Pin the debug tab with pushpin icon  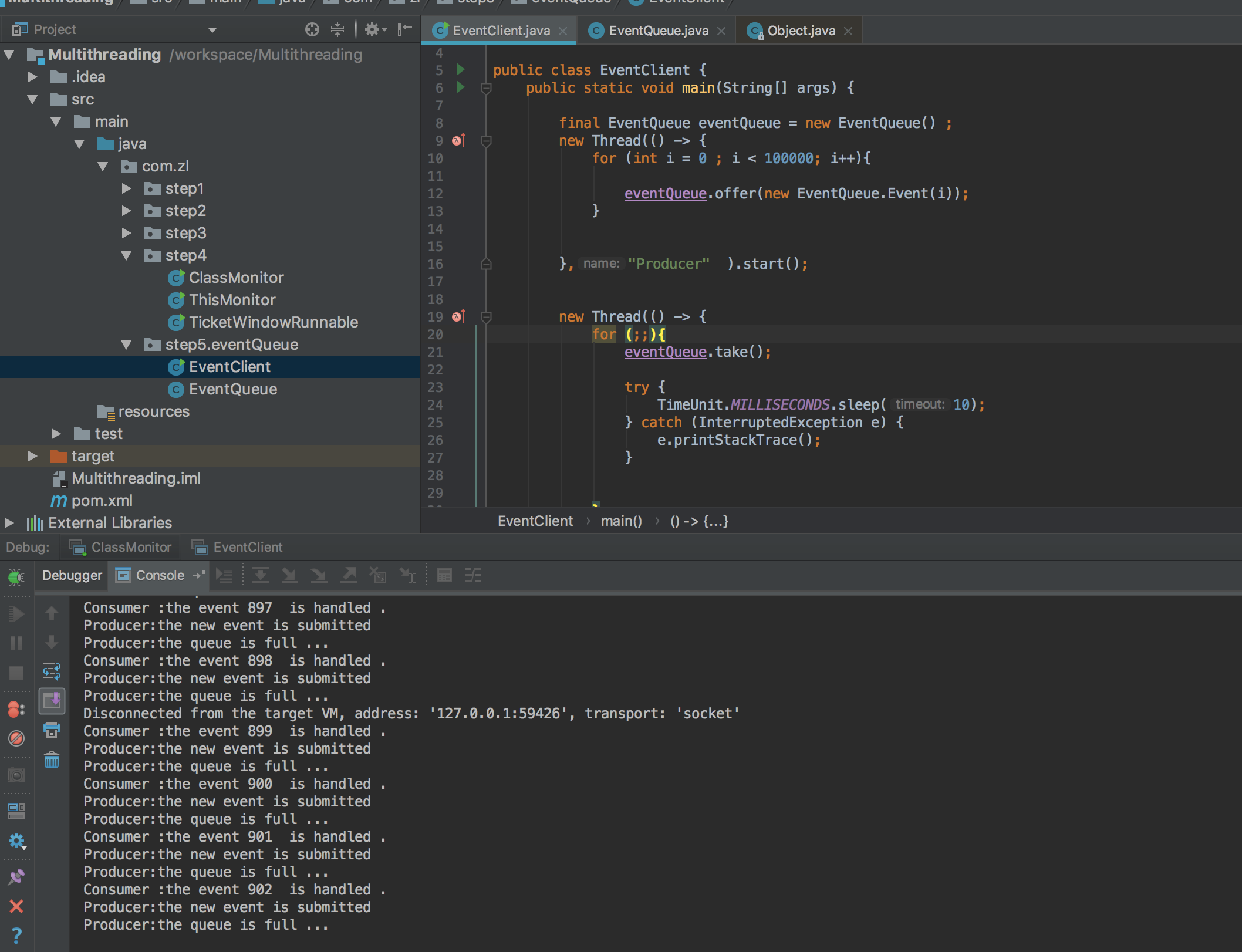click(16, 877)
